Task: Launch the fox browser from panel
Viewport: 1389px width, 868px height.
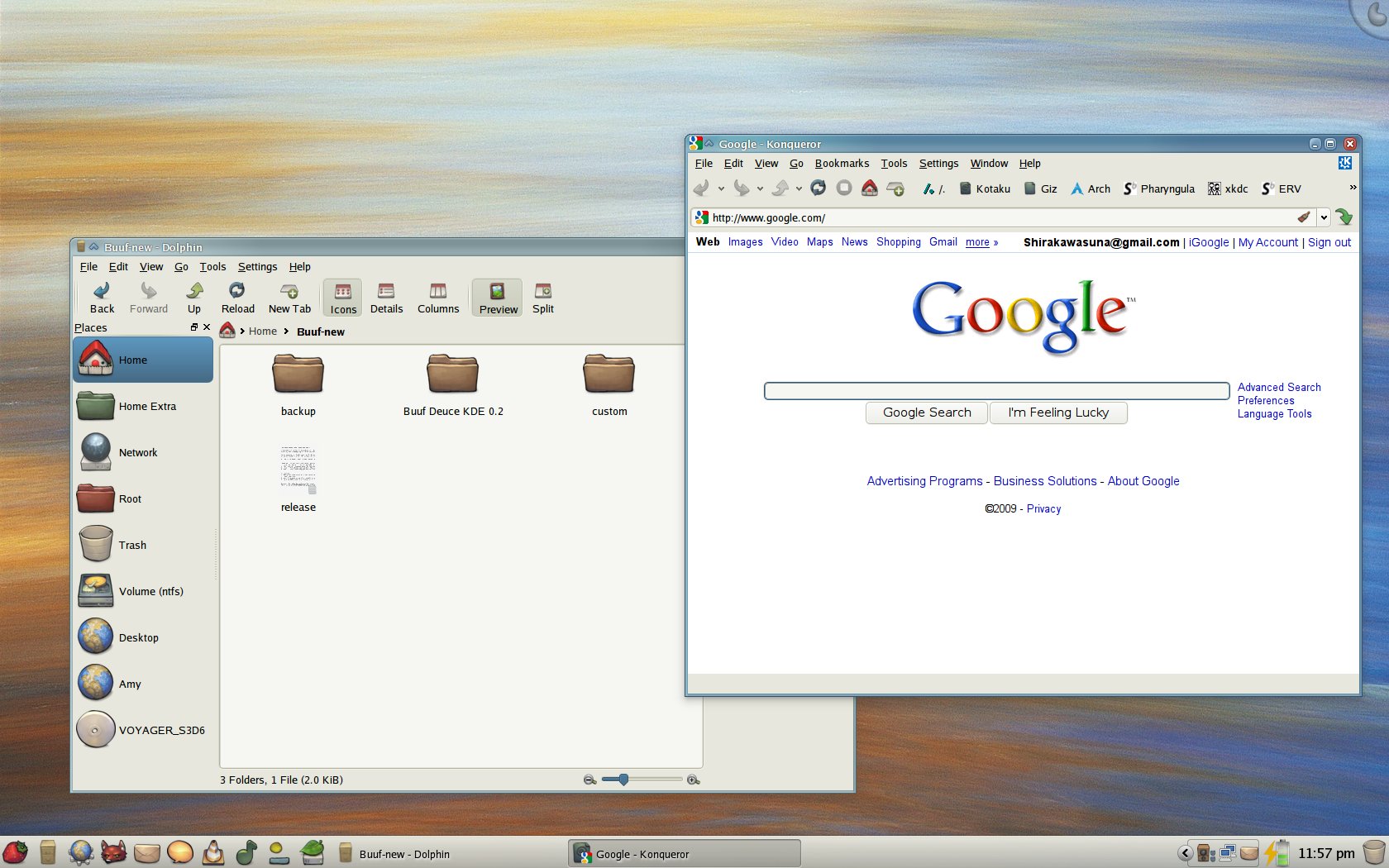Action: [113, 852]
